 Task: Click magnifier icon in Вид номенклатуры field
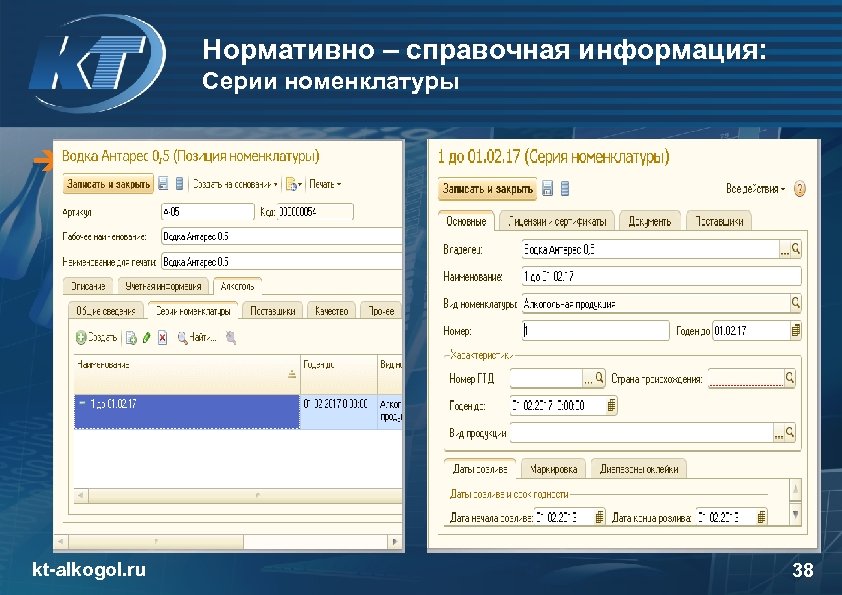tap(796, 303)
